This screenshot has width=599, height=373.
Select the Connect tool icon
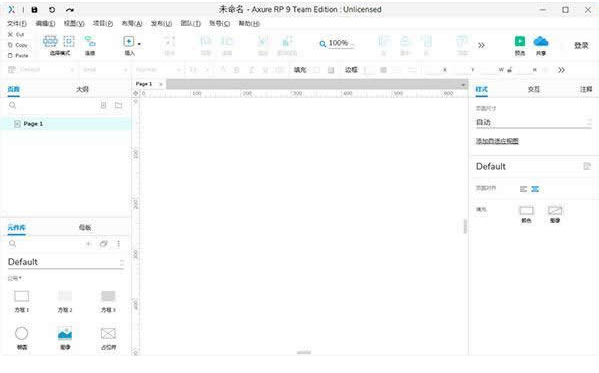pos(90,41)
